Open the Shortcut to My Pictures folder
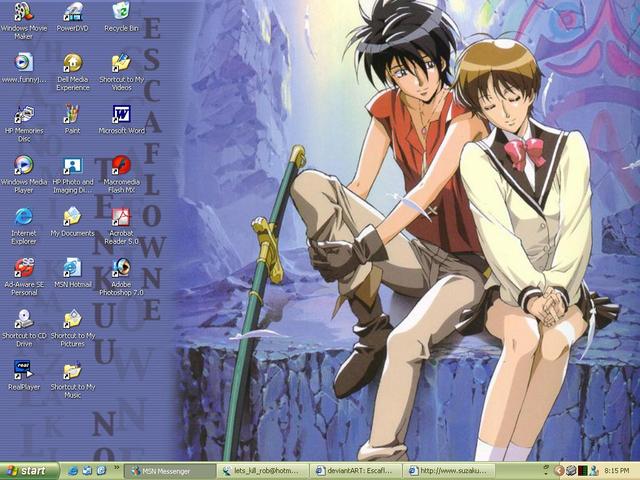Image resolution: width=640 pixels, height=480 pixels. (73, 328)
